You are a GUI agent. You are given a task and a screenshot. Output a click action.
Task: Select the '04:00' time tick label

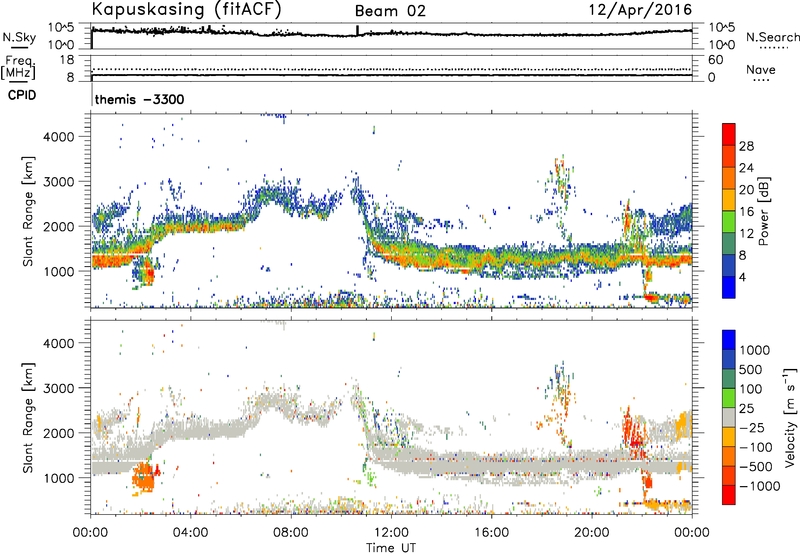coord(190,533)
